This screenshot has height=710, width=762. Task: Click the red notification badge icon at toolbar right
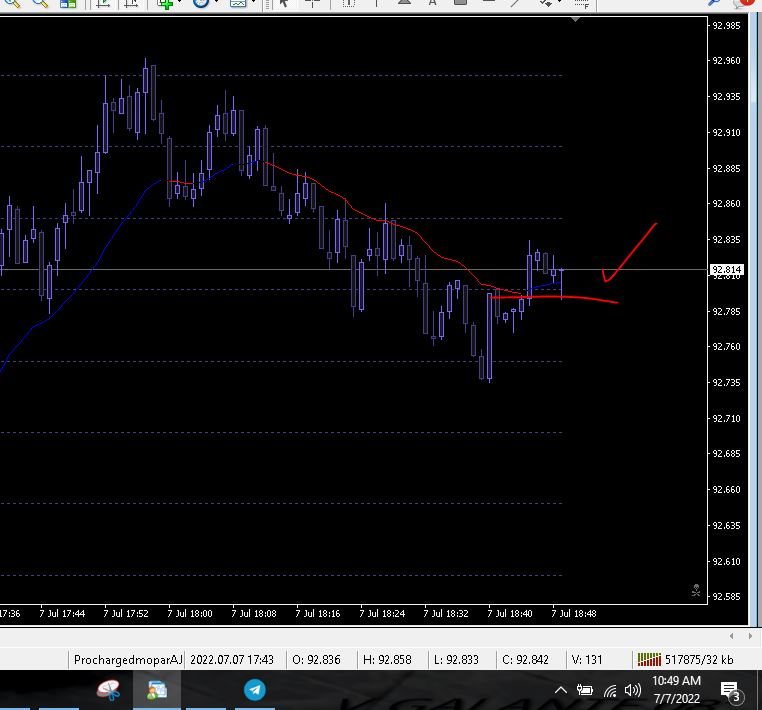[x=744, y=3]
